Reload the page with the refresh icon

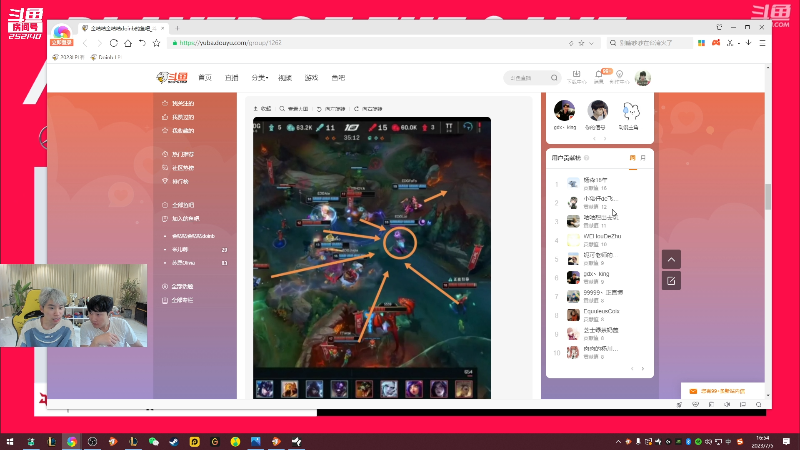113,43
